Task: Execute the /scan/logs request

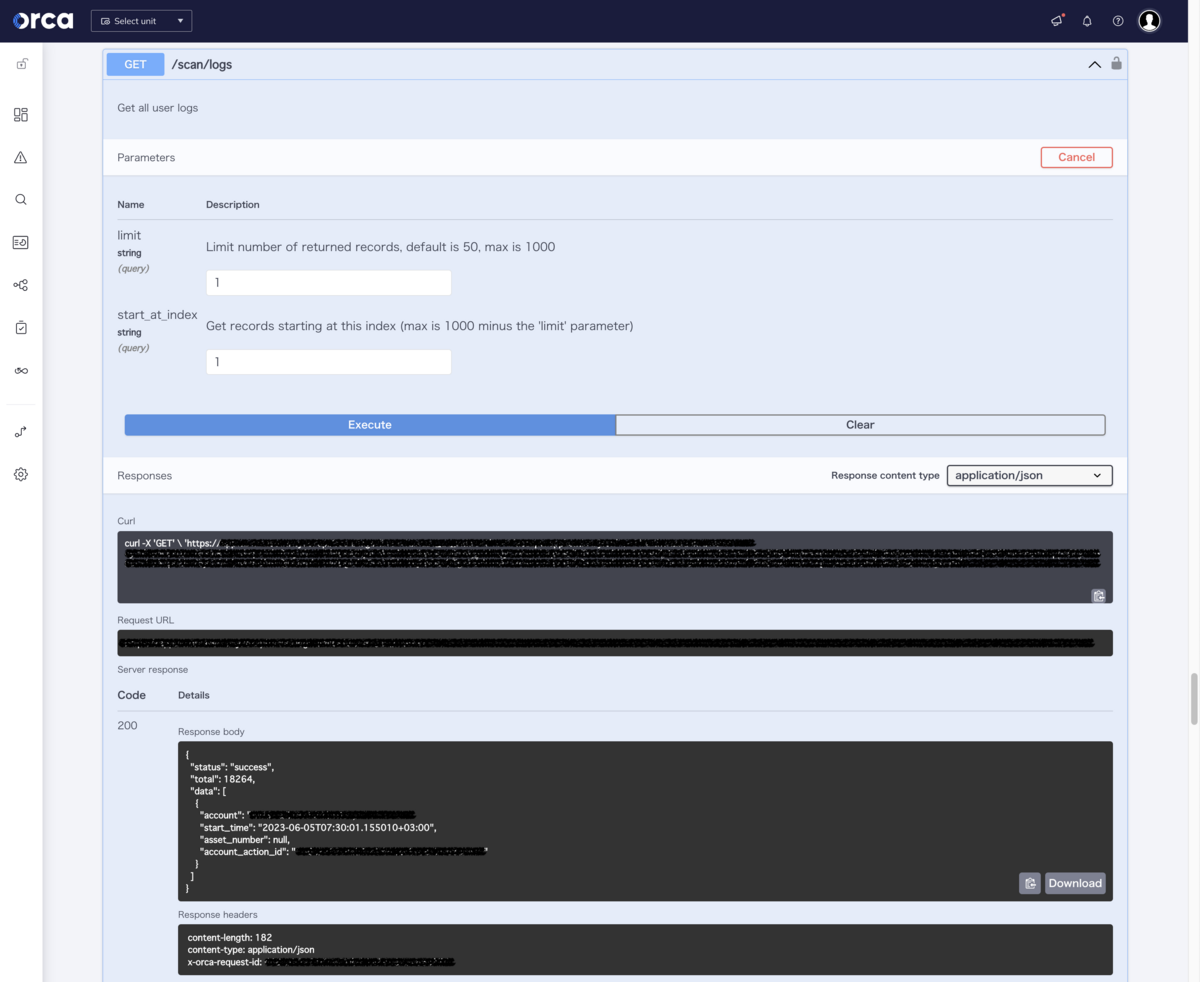Action: click(369, 424)
